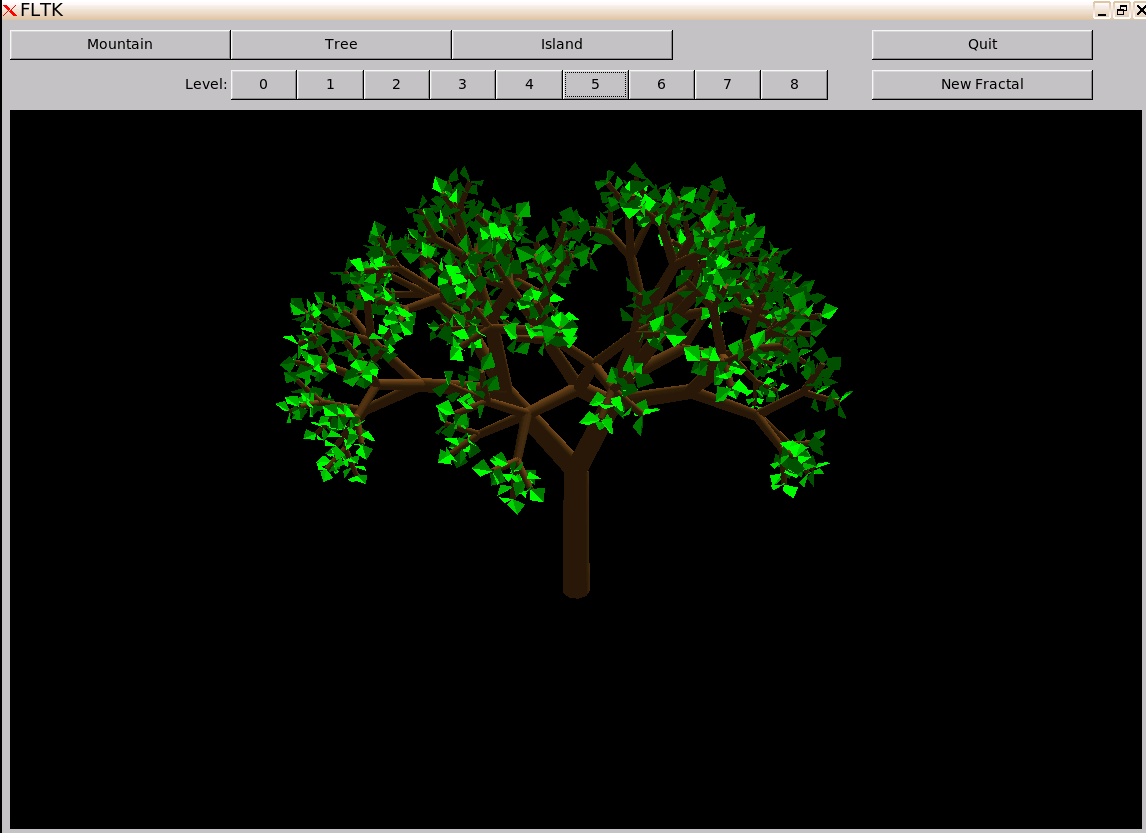Choose the Island fractal button
This screenshot has width=1146, height=833.
[x=561, y=44]
